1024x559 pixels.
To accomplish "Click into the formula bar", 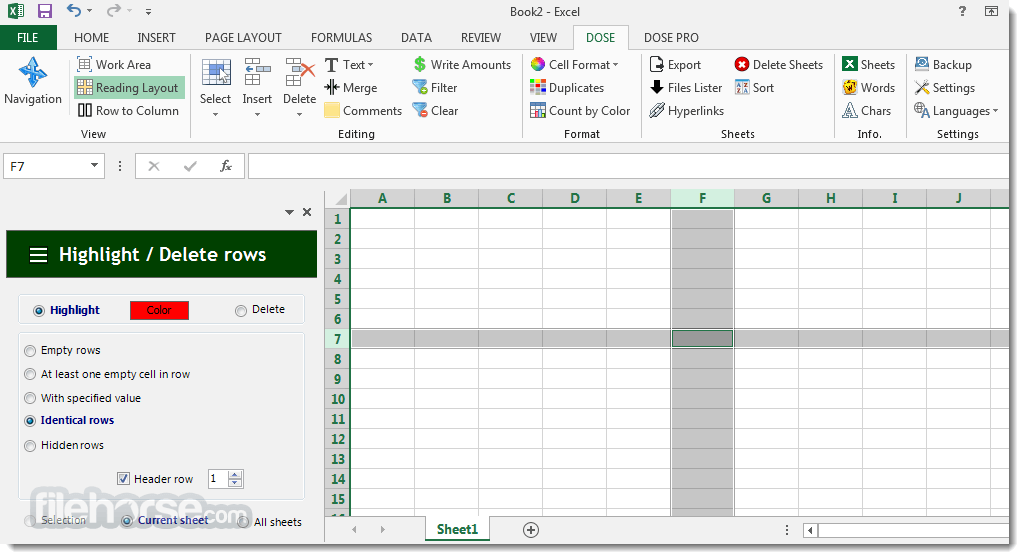I will [x=627, y=166].
